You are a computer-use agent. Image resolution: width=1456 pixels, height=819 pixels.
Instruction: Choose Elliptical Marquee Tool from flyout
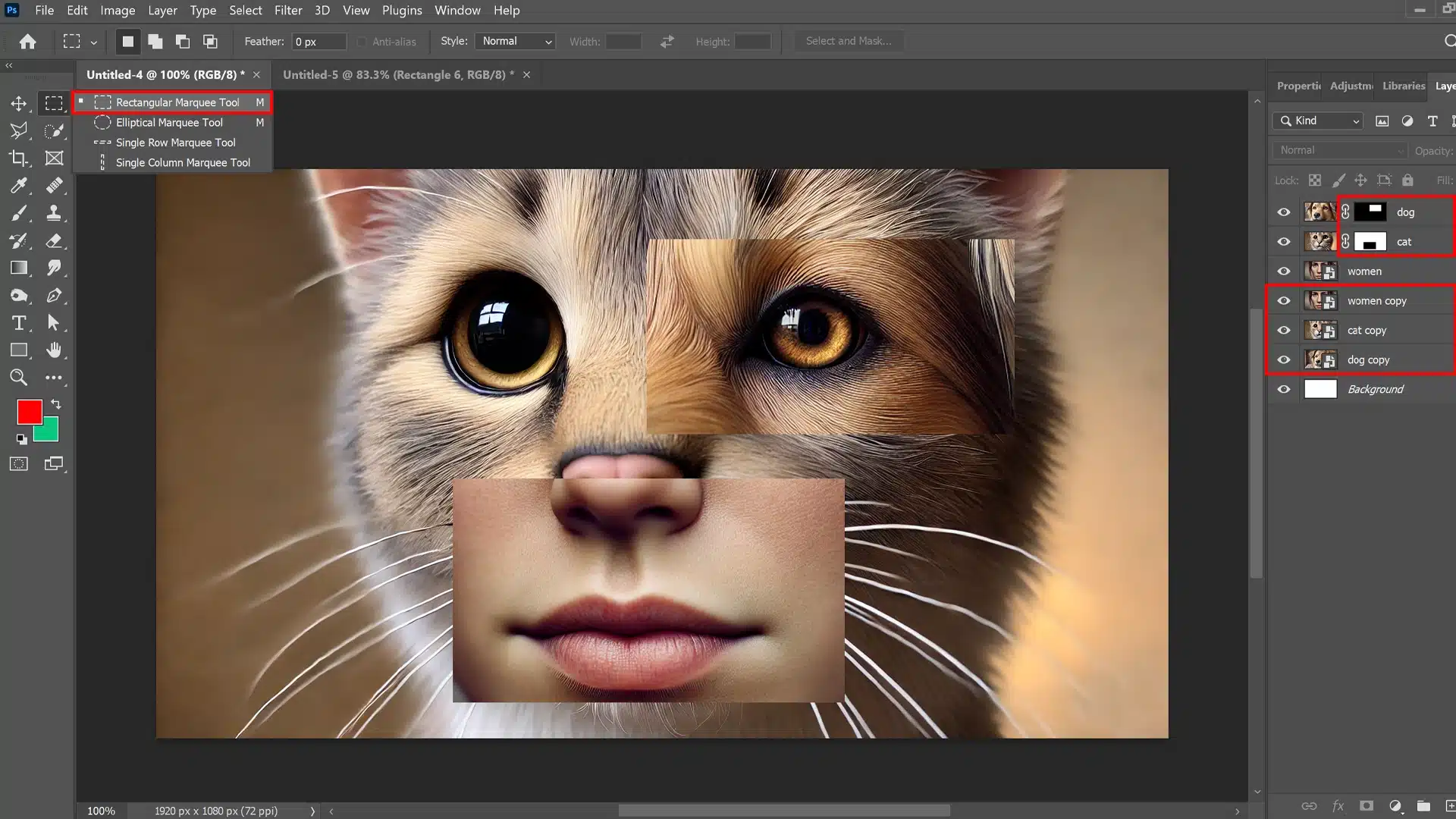click(x=173, y=122)
